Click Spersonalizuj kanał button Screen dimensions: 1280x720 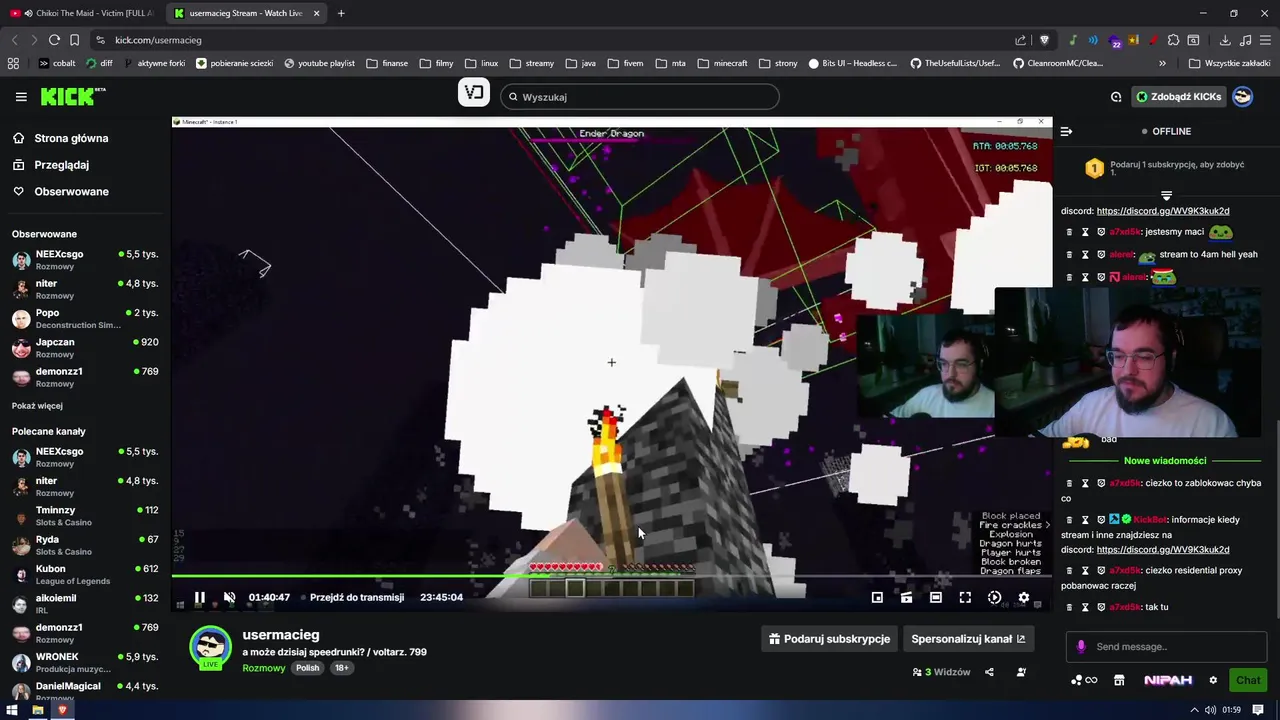pos(968,639)
